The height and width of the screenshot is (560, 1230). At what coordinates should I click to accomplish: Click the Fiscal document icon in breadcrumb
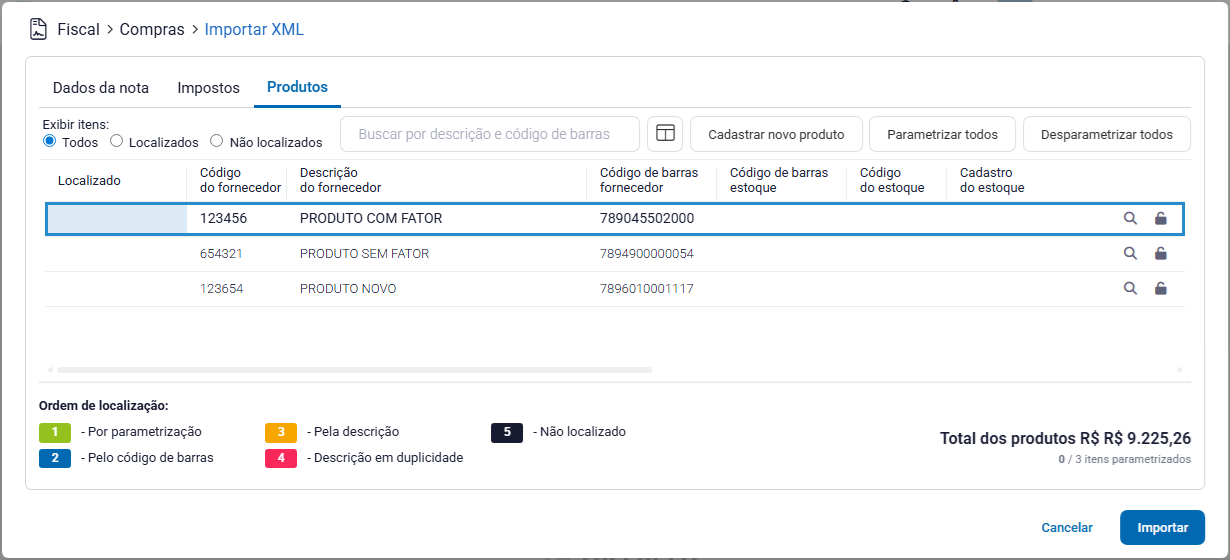pyautogui.click(x=38, y=29)
